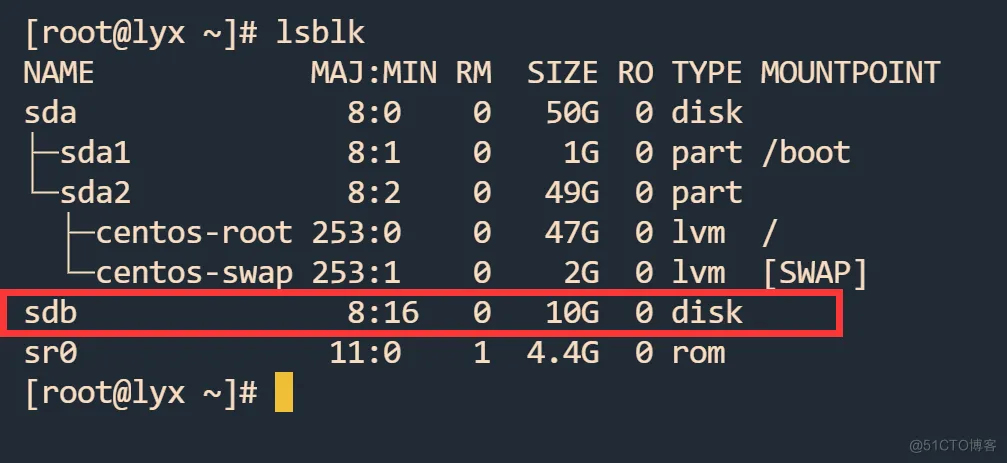Click the 4.4G size of sr0
Image resolution: width=1007 pixels, height=463 pixels.
tap(563, 353)
